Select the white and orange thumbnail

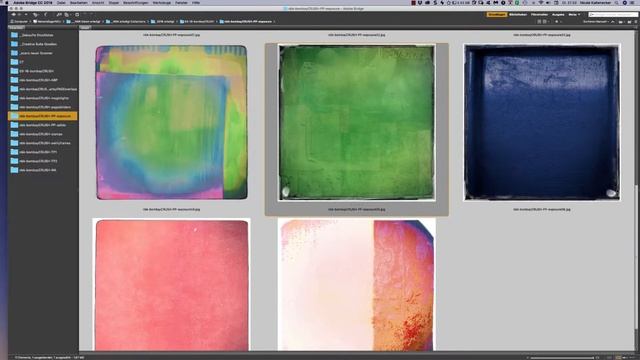[x=357, y=284]
